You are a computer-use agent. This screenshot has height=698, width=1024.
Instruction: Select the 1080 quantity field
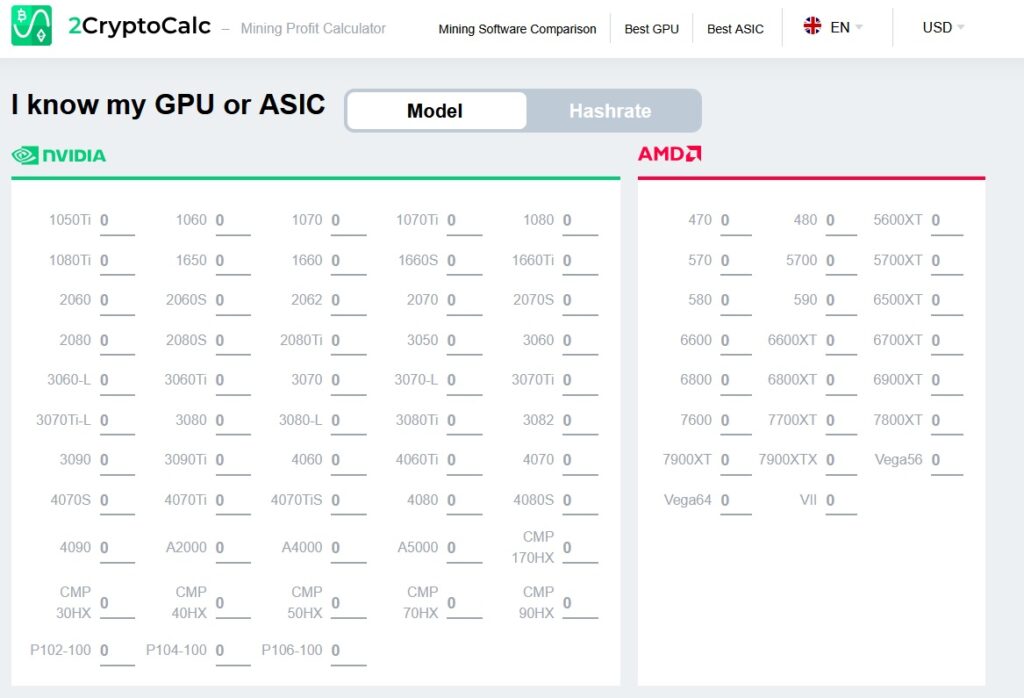point(580,221)
